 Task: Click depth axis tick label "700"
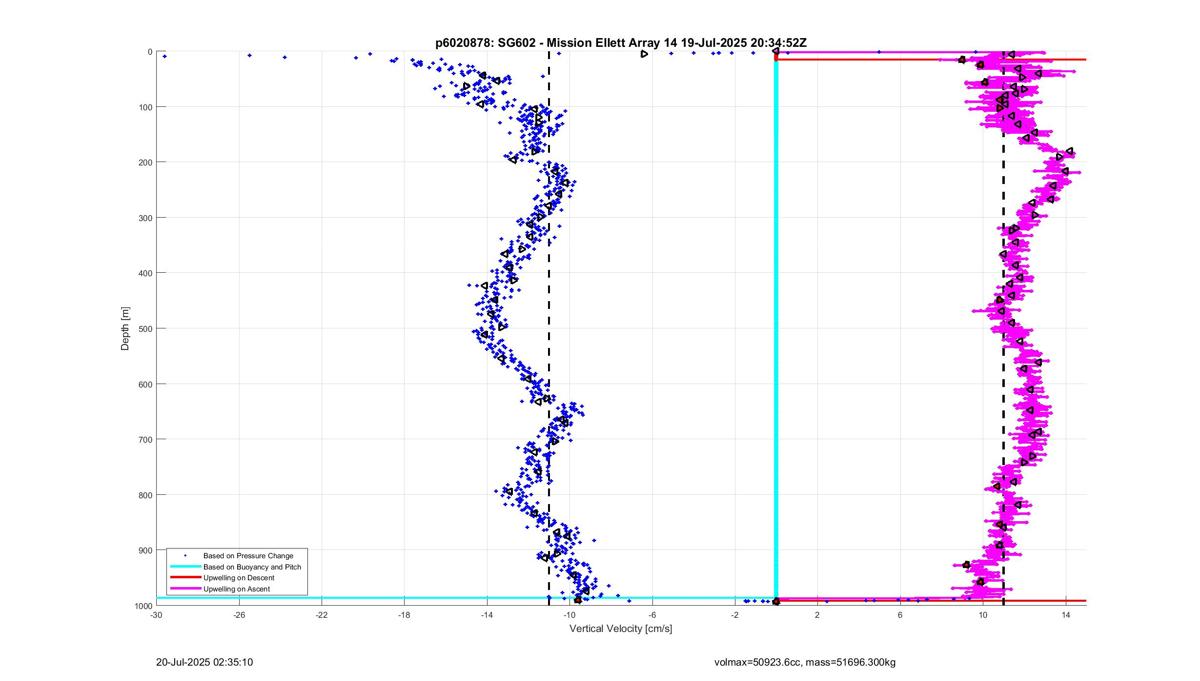pyautogui.click(x=144, y=439)
